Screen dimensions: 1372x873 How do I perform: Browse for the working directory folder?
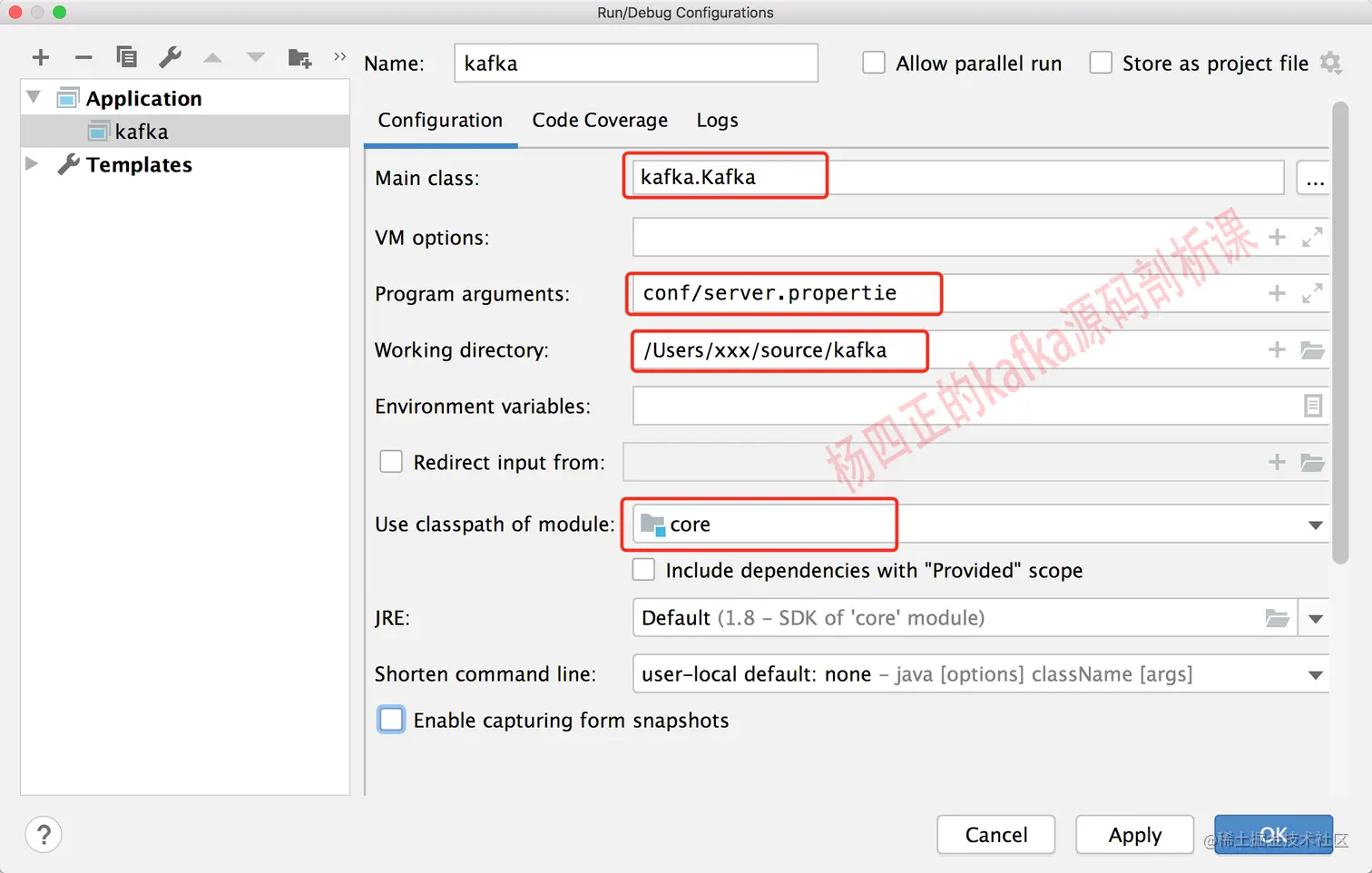coord(1313,350)
